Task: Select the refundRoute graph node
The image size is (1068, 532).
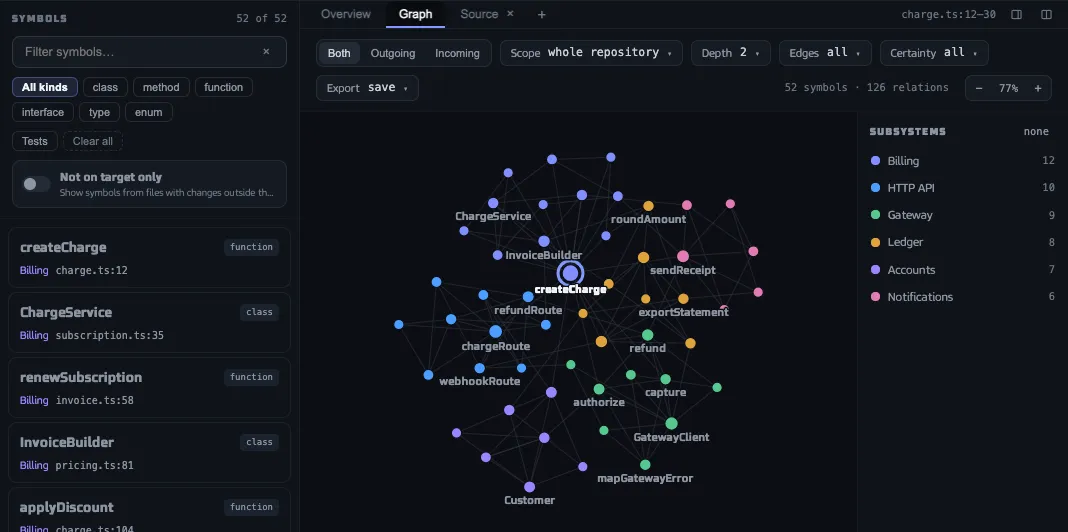Action: tap(528, 296)
